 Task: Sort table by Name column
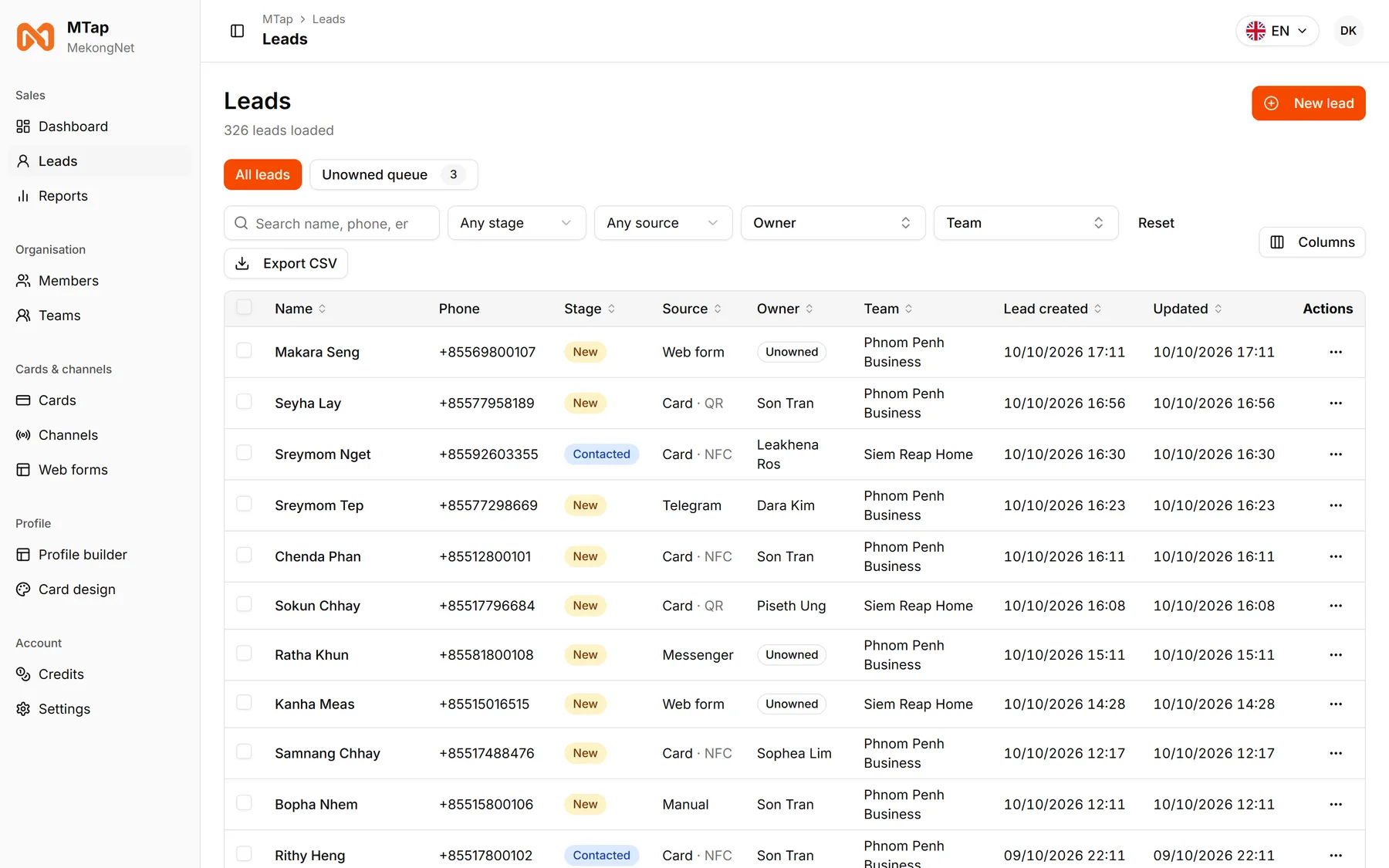300,309
